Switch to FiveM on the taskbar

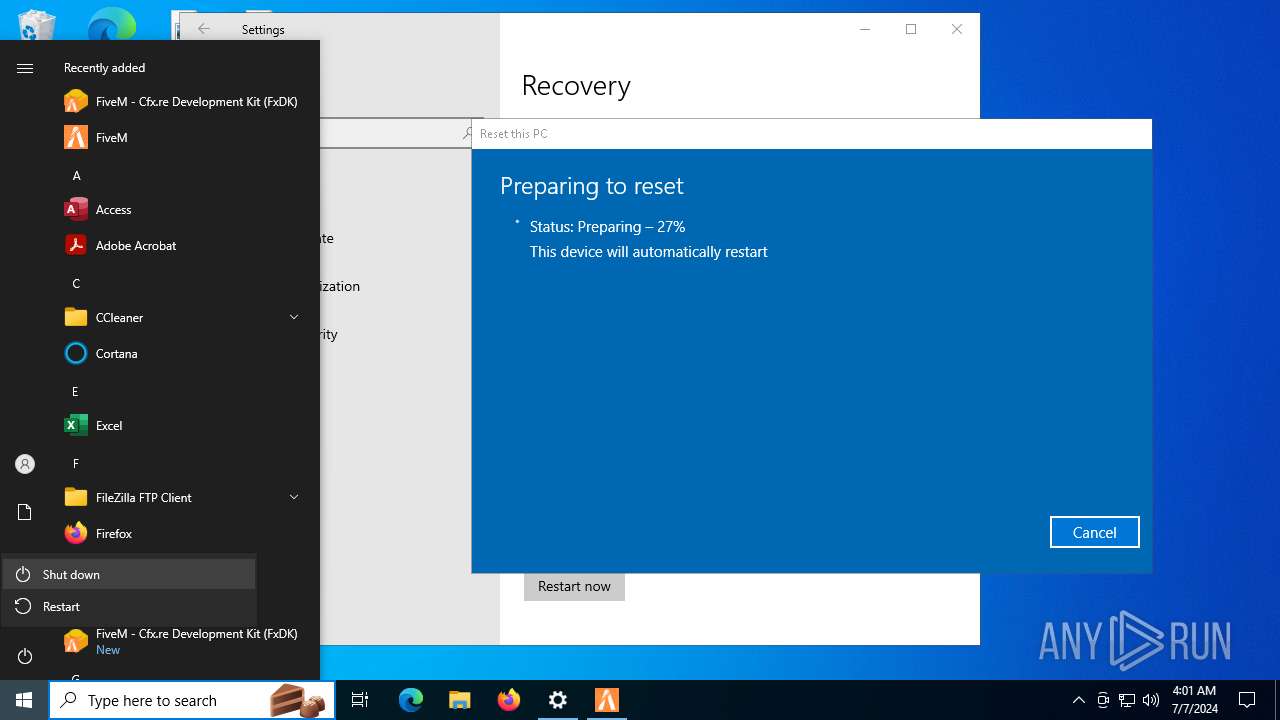[x=607, y=700]
